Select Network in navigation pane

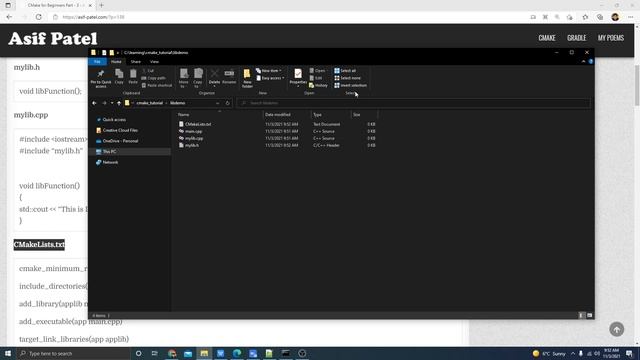110,162
